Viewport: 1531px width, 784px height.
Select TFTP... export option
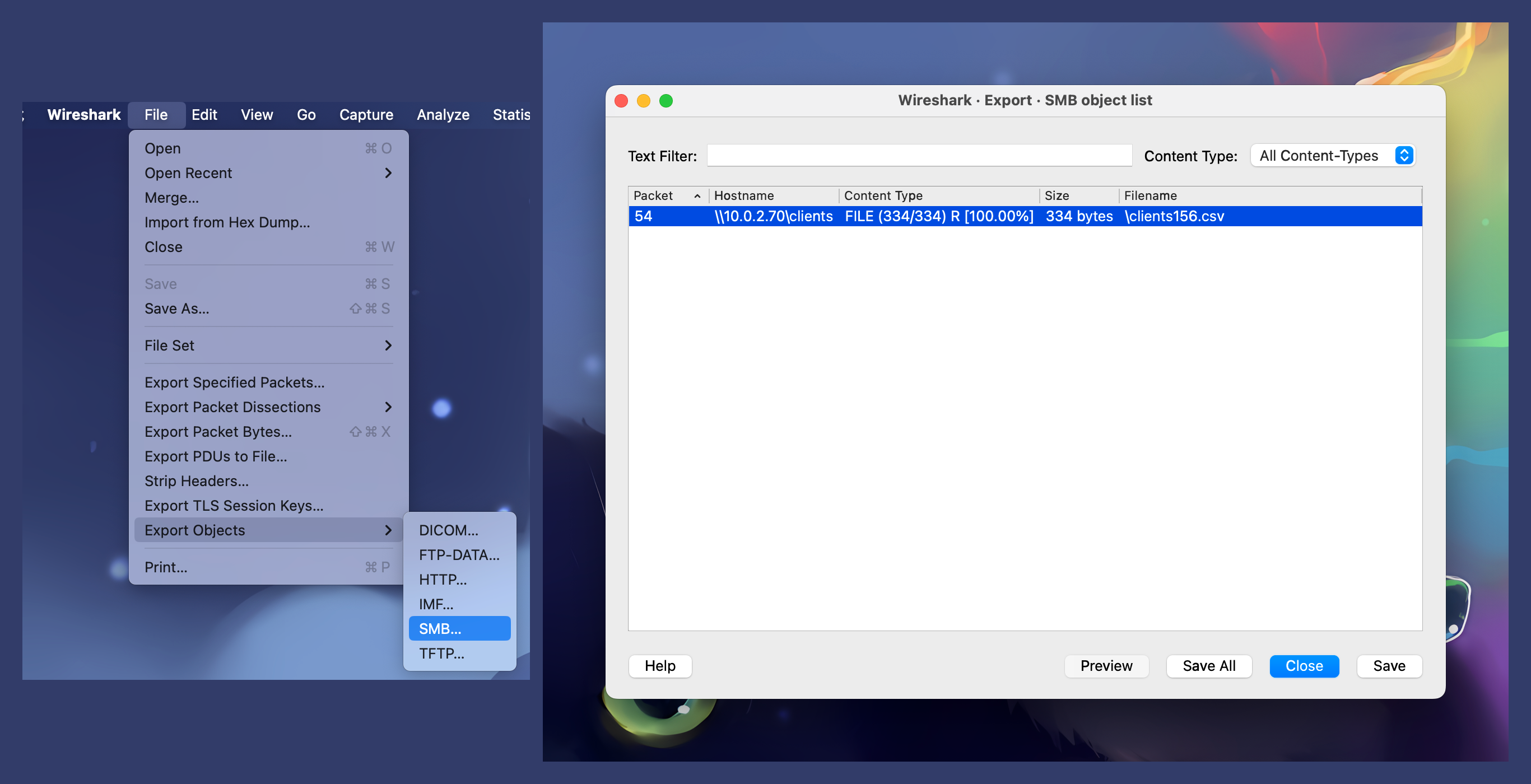tap(459, 654)
